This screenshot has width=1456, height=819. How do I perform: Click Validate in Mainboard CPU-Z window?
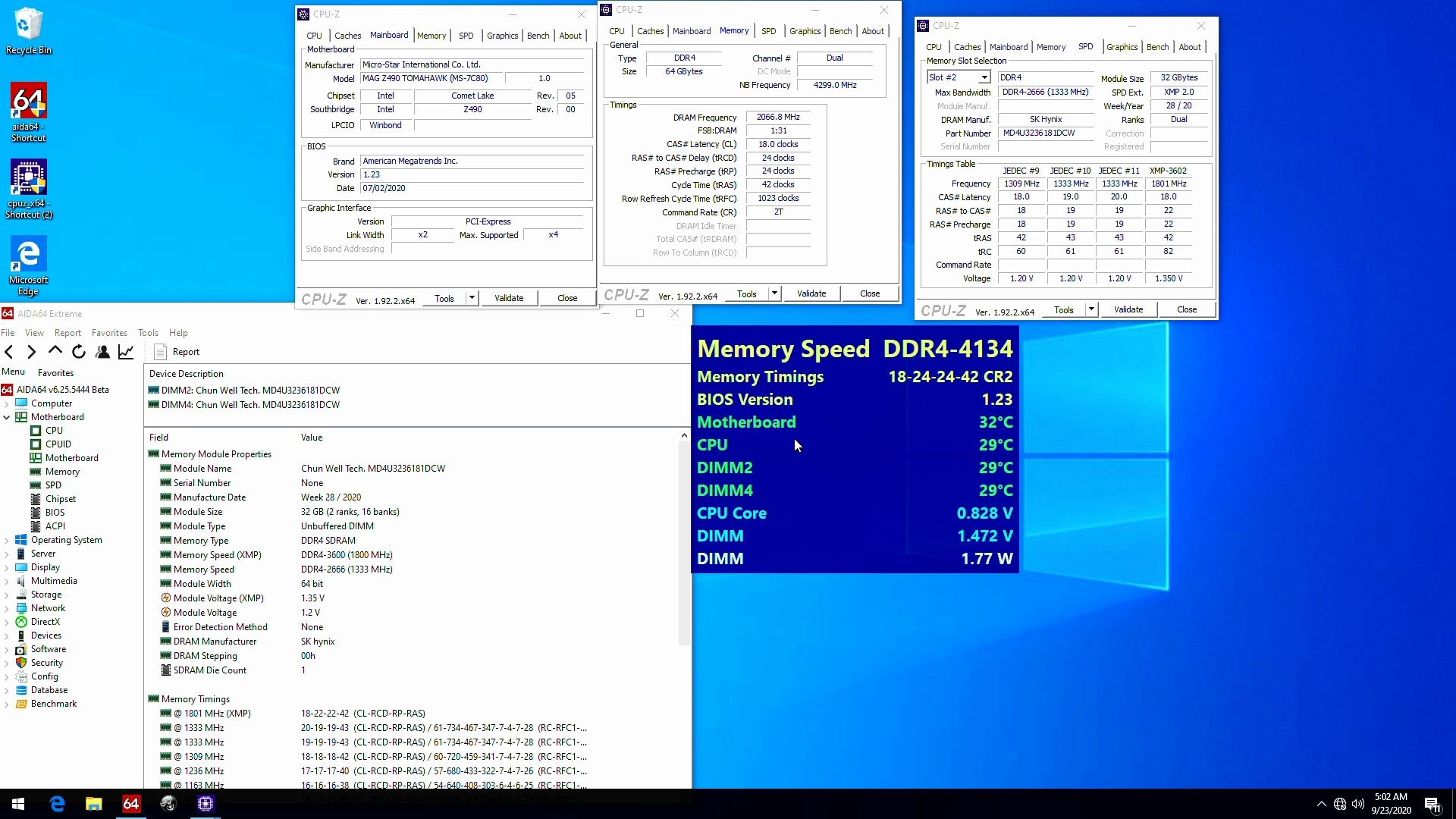(x=509, y=298)
